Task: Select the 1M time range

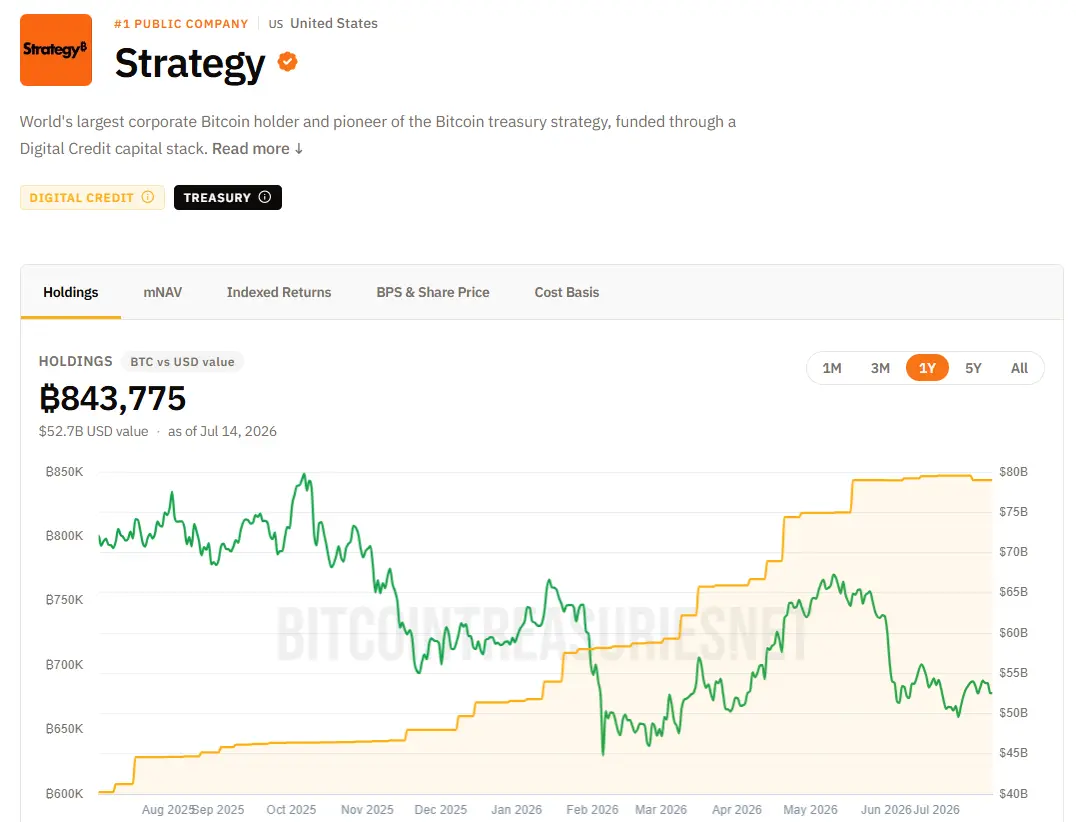Action: [x=832, y=368]
